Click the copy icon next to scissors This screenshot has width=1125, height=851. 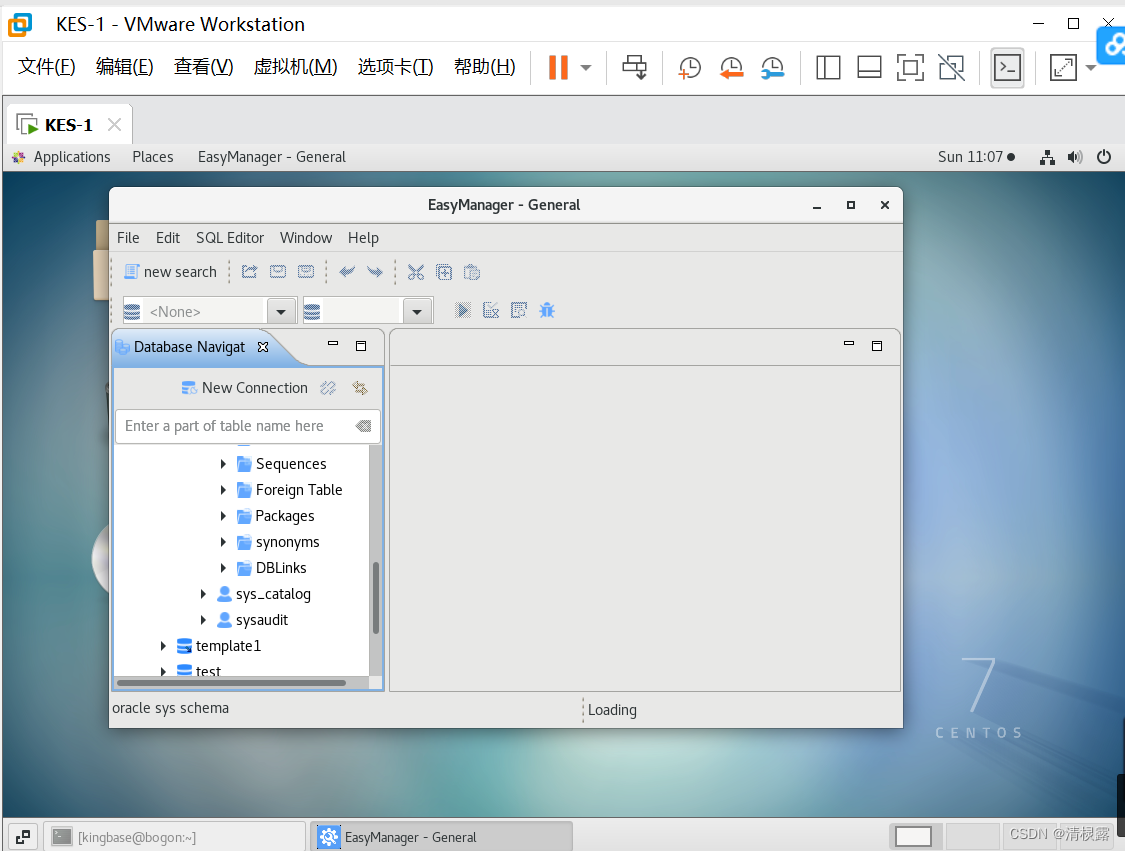tap(444, 272)
